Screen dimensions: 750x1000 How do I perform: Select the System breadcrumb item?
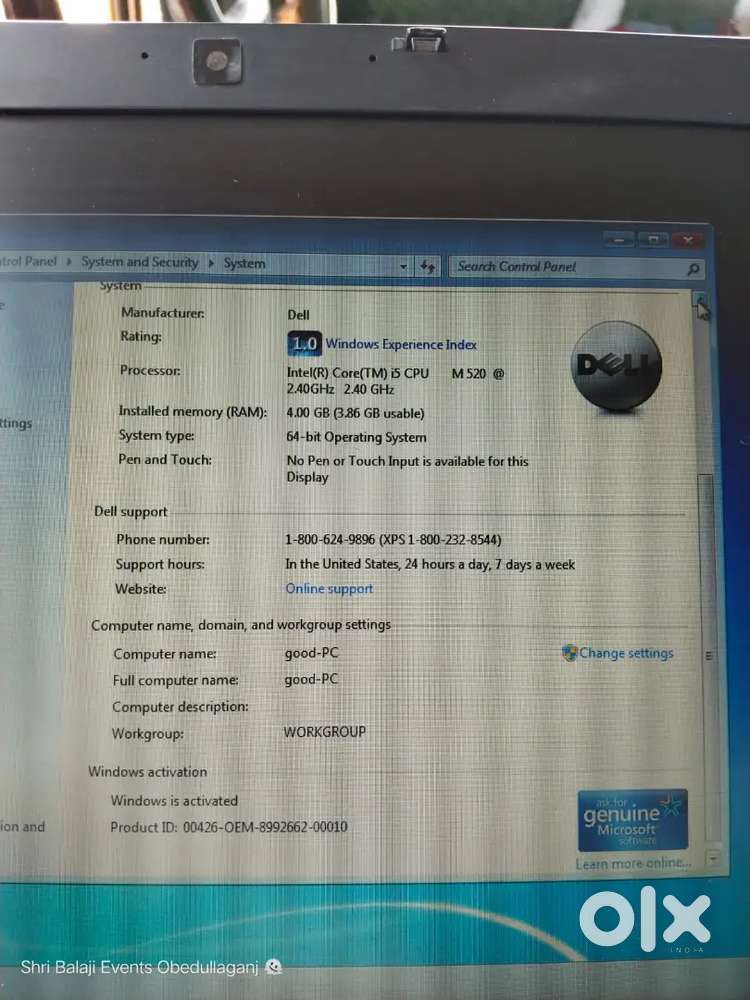click(244, 263)
